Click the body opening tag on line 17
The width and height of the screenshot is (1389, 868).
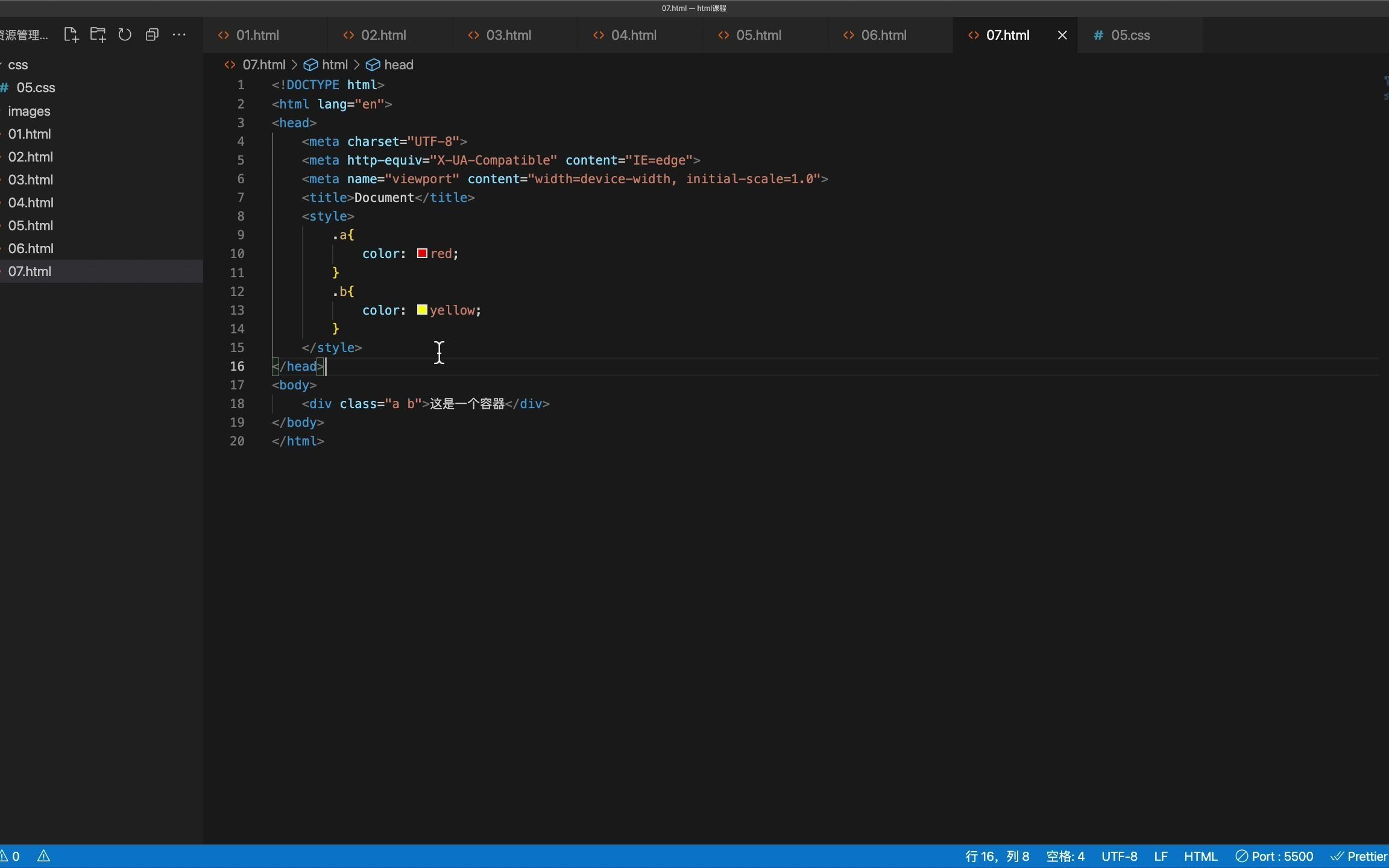pos(294,385)
